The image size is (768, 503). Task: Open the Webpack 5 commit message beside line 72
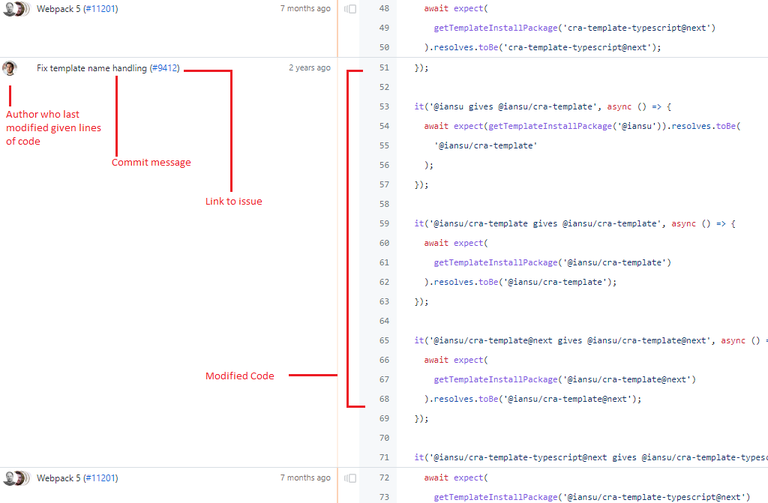(58, 478)
